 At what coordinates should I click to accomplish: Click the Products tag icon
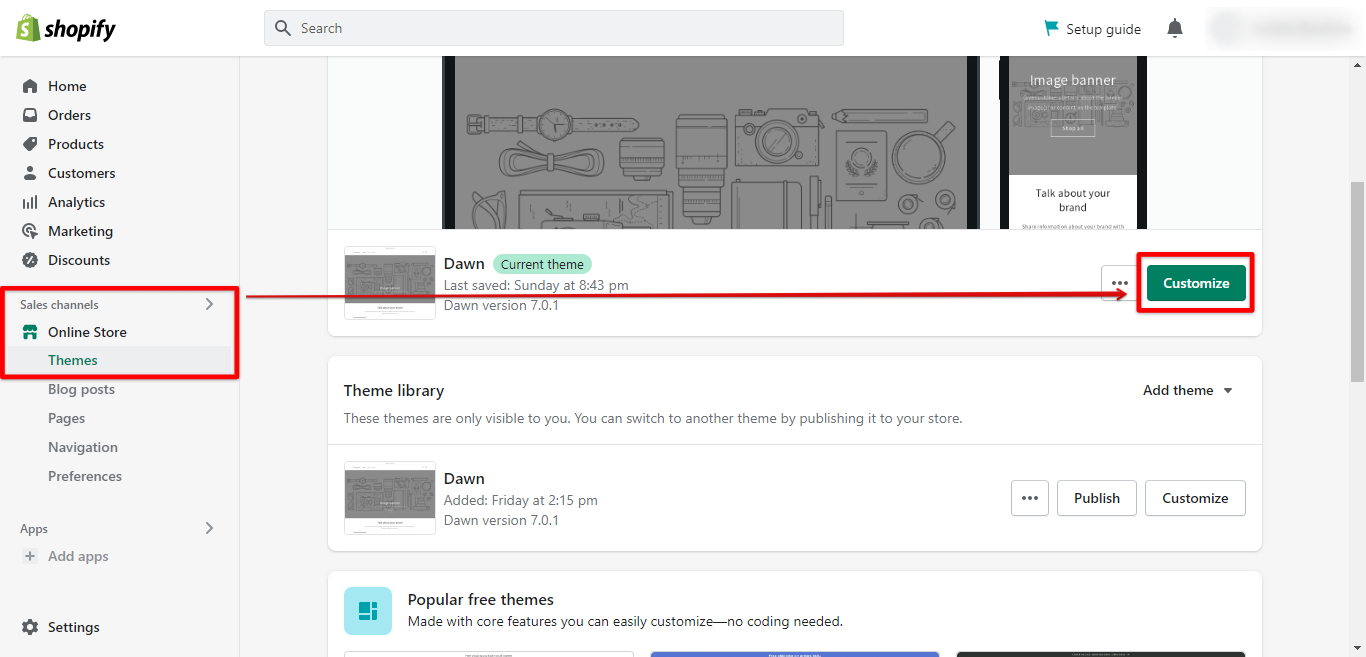[30, 144]
